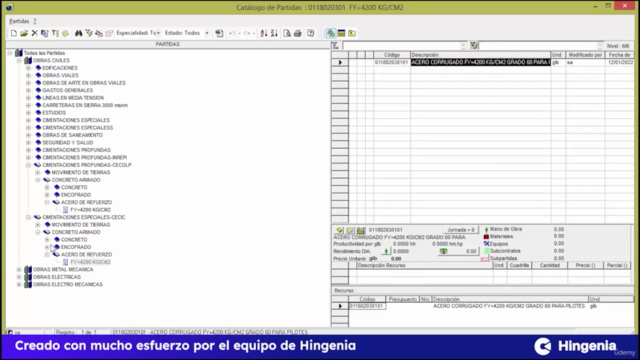The image size is (640, 360).
Task: Click the Equipos tools resource icon
Action: [486, 244]
